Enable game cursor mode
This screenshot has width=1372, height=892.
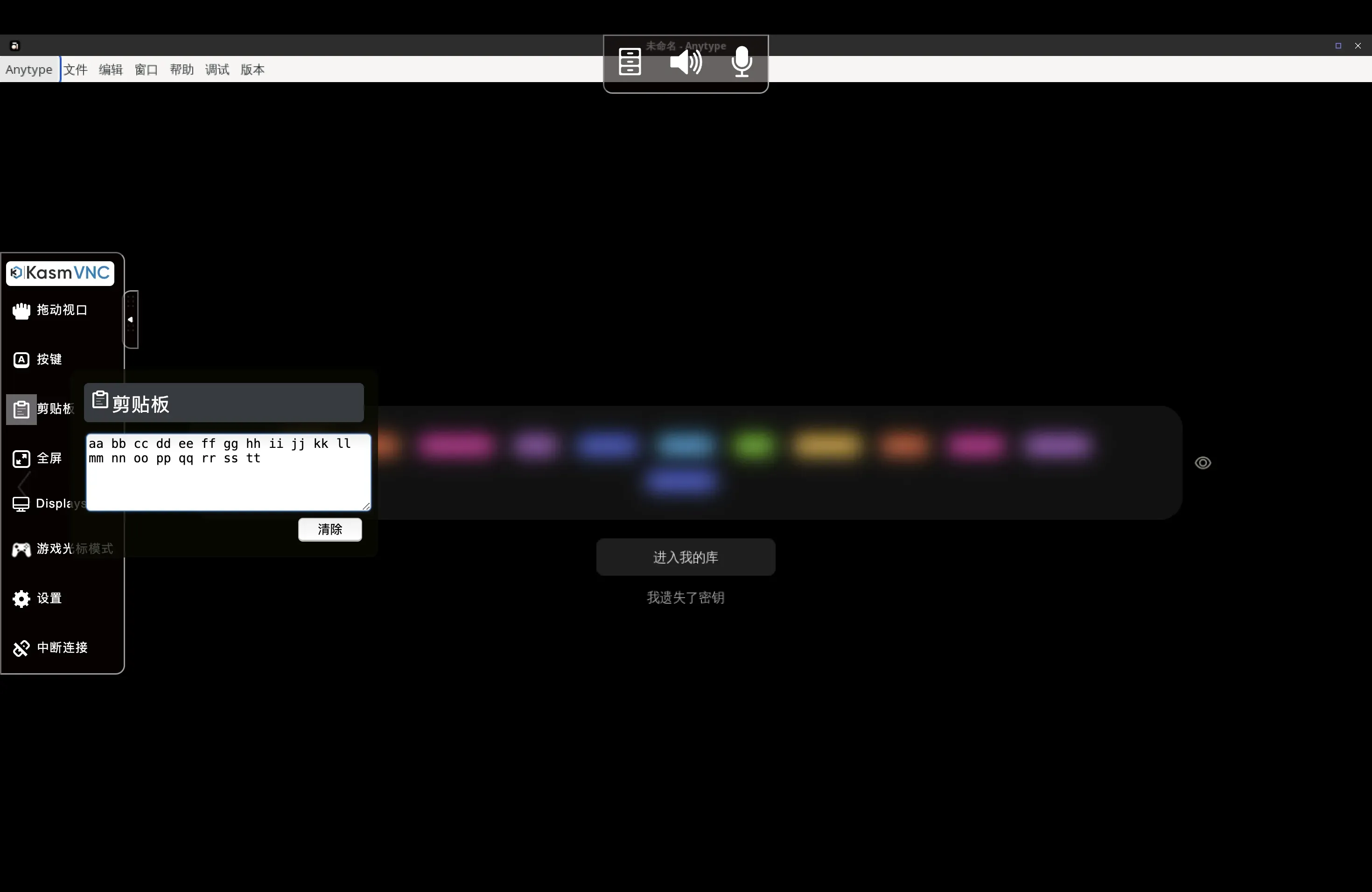[21, 549]
